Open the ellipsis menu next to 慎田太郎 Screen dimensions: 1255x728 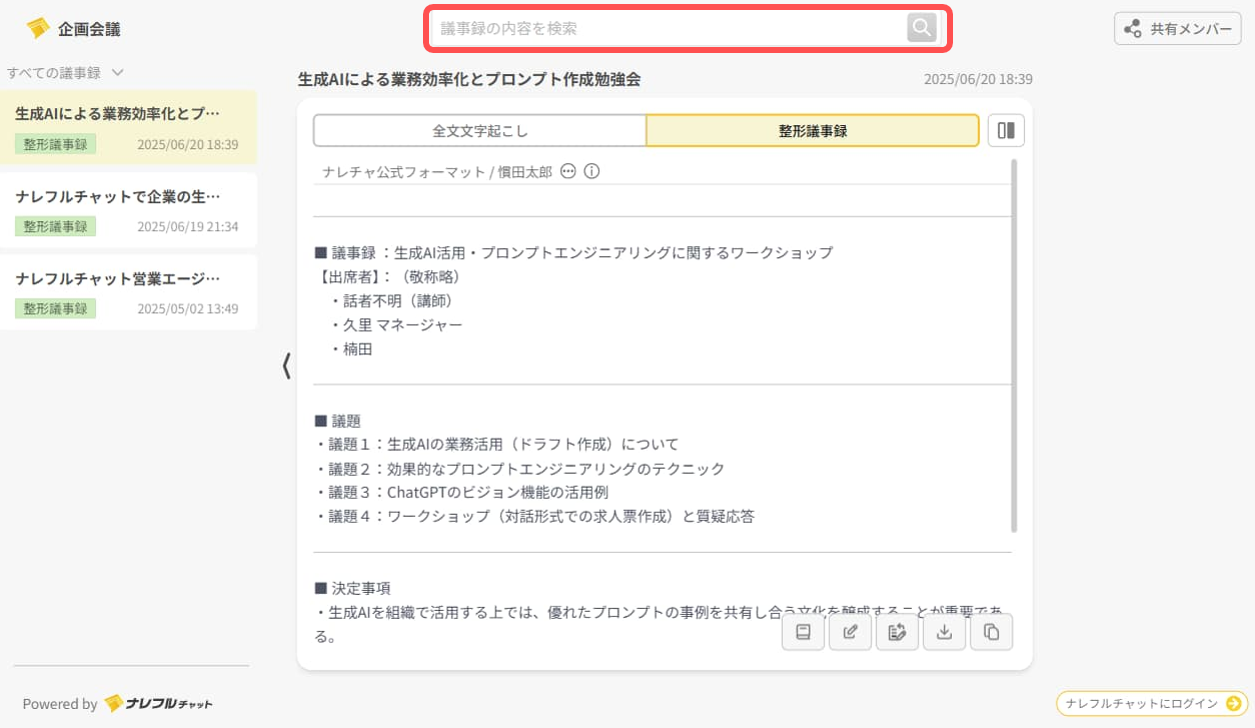[568, 171]
